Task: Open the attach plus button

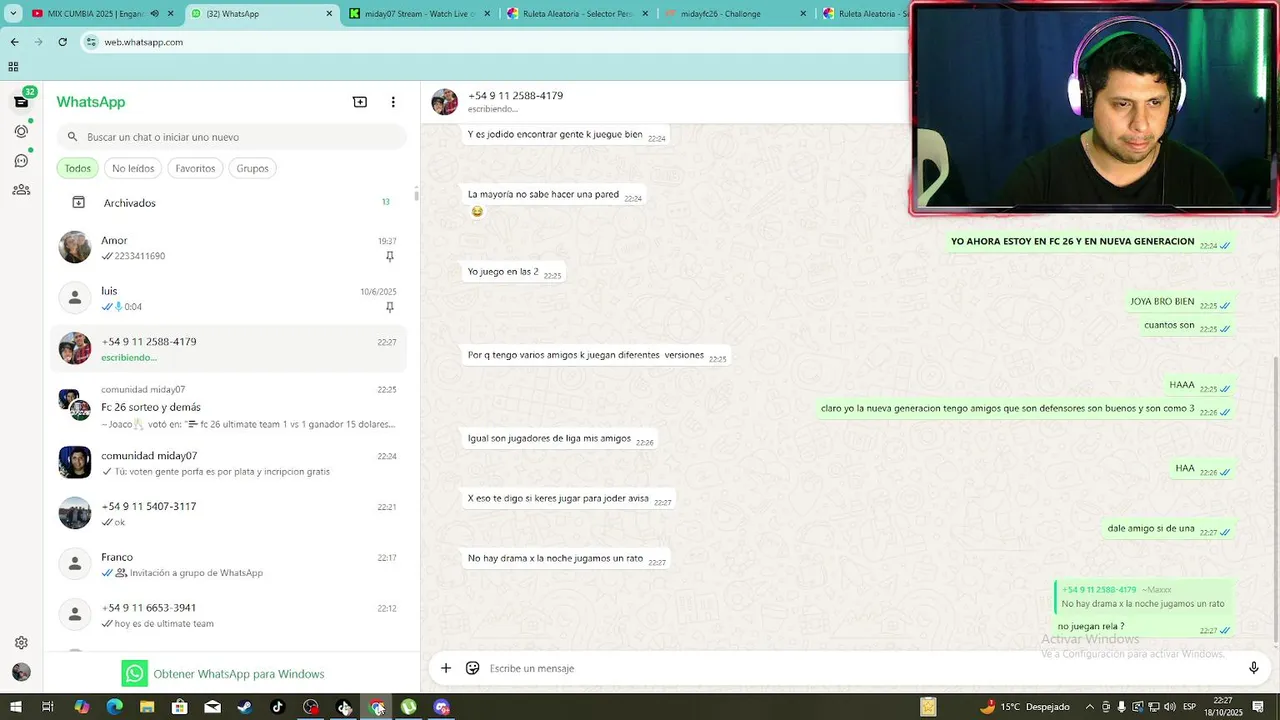Action: coord(446,668)
